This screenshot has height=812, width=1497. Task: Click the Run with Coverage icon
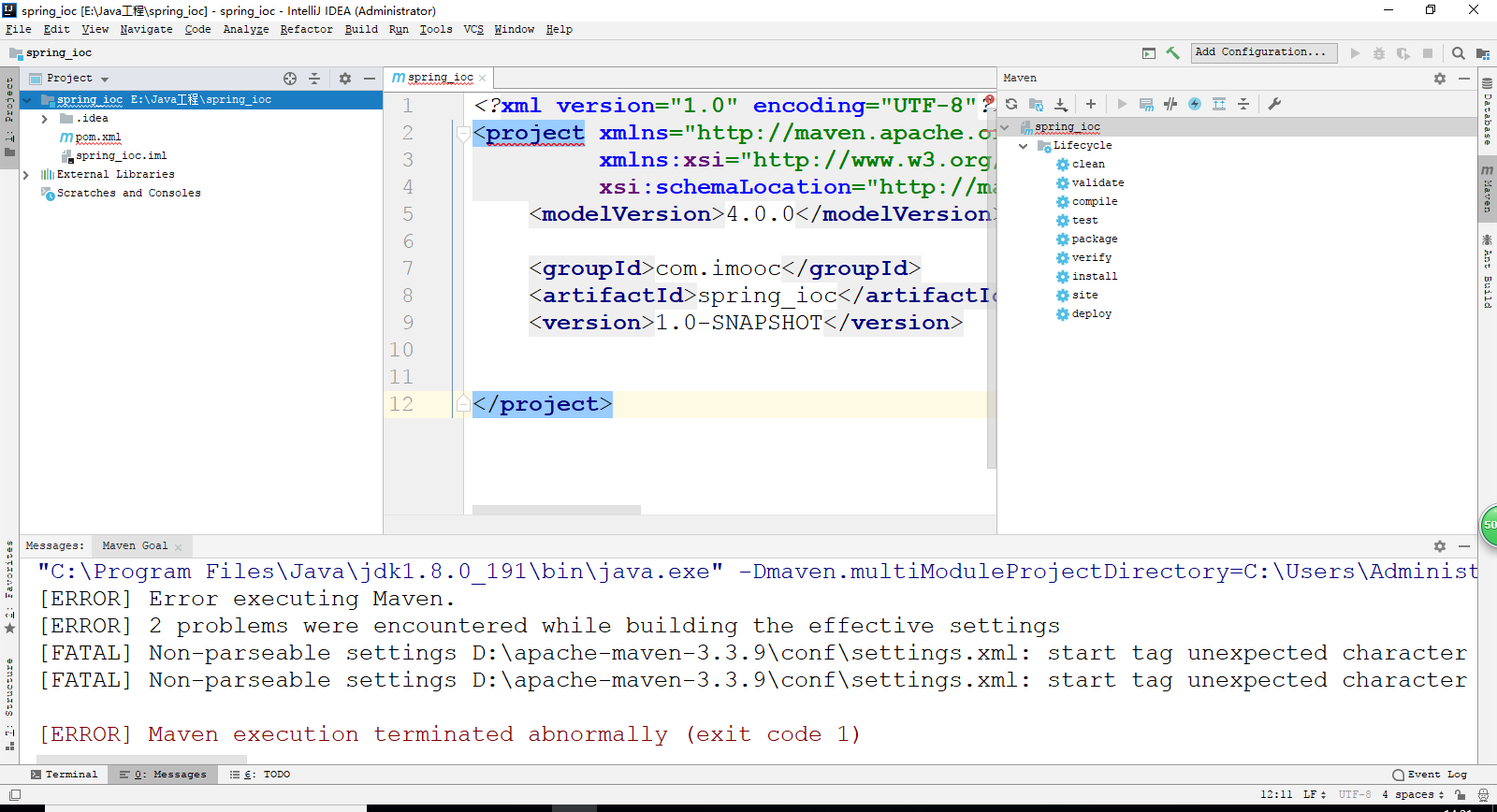1403,53
